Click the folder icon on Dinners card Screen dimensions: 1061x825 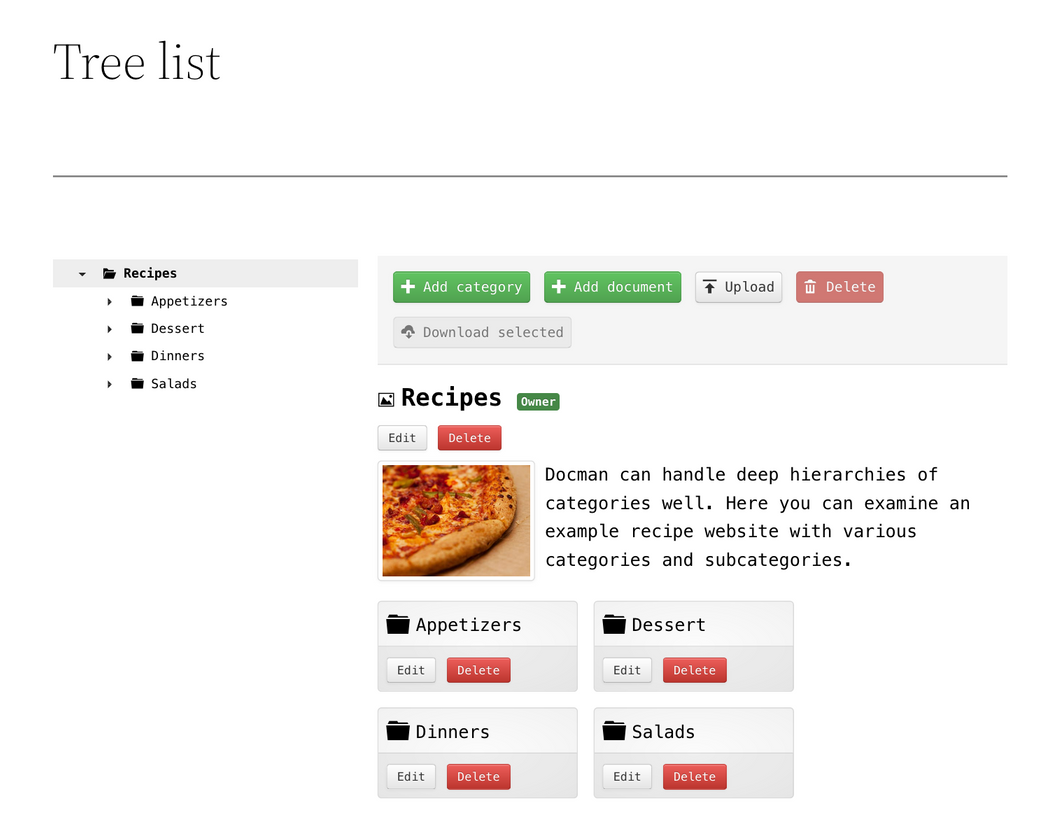tap(398, 731)
